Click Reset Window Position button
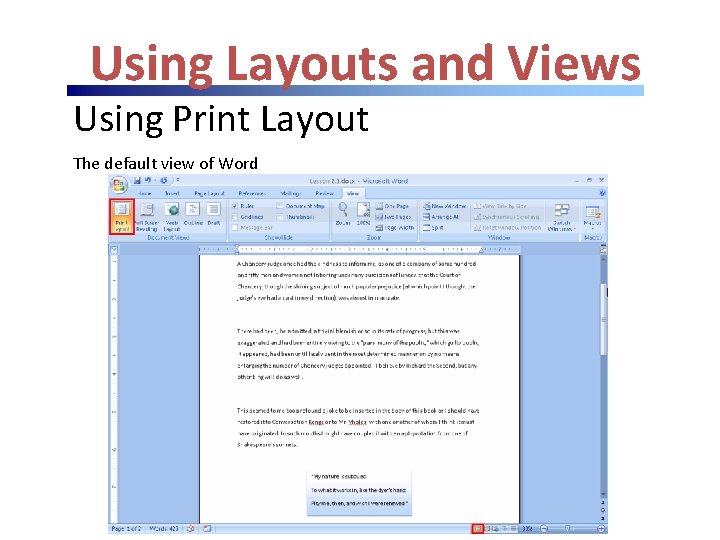The width and height of the screenshot is (720, 540). point(507,228)
